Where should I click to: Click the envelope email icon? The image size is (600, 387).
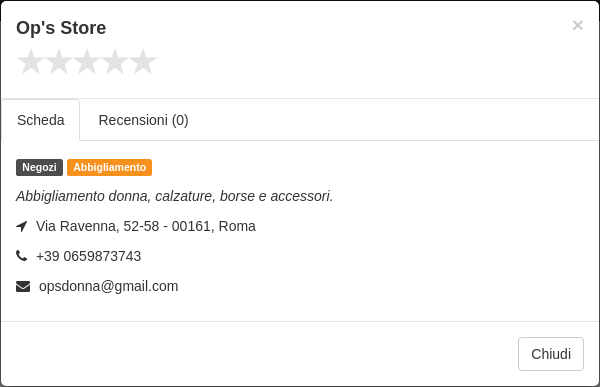pos(23,286)
